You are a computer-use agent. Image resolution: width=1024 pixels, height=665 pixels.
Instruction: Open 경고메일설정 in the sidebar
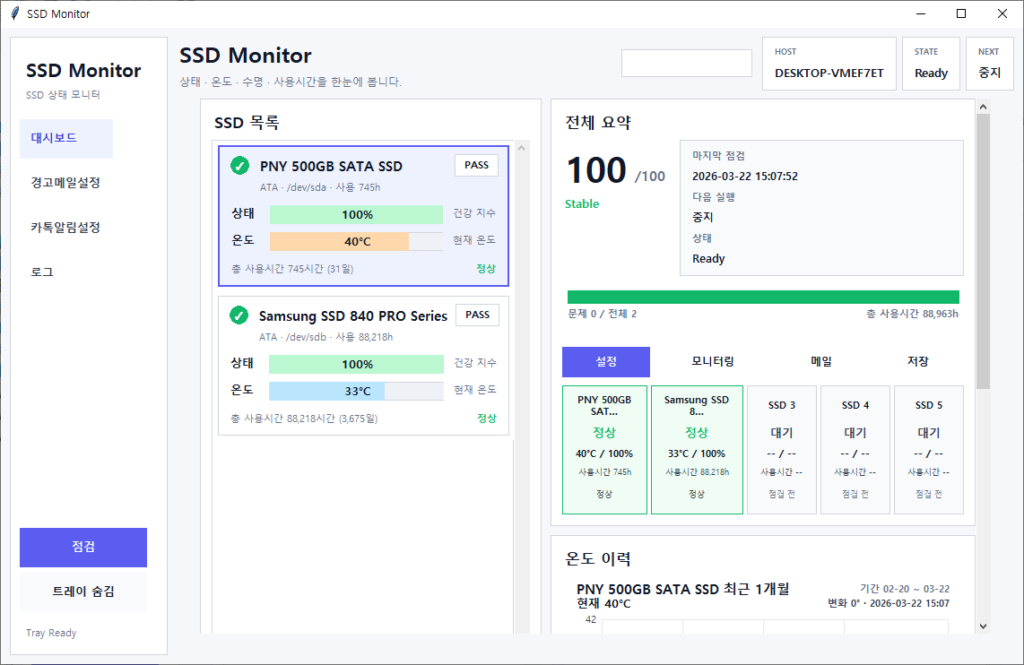point(66,183)
